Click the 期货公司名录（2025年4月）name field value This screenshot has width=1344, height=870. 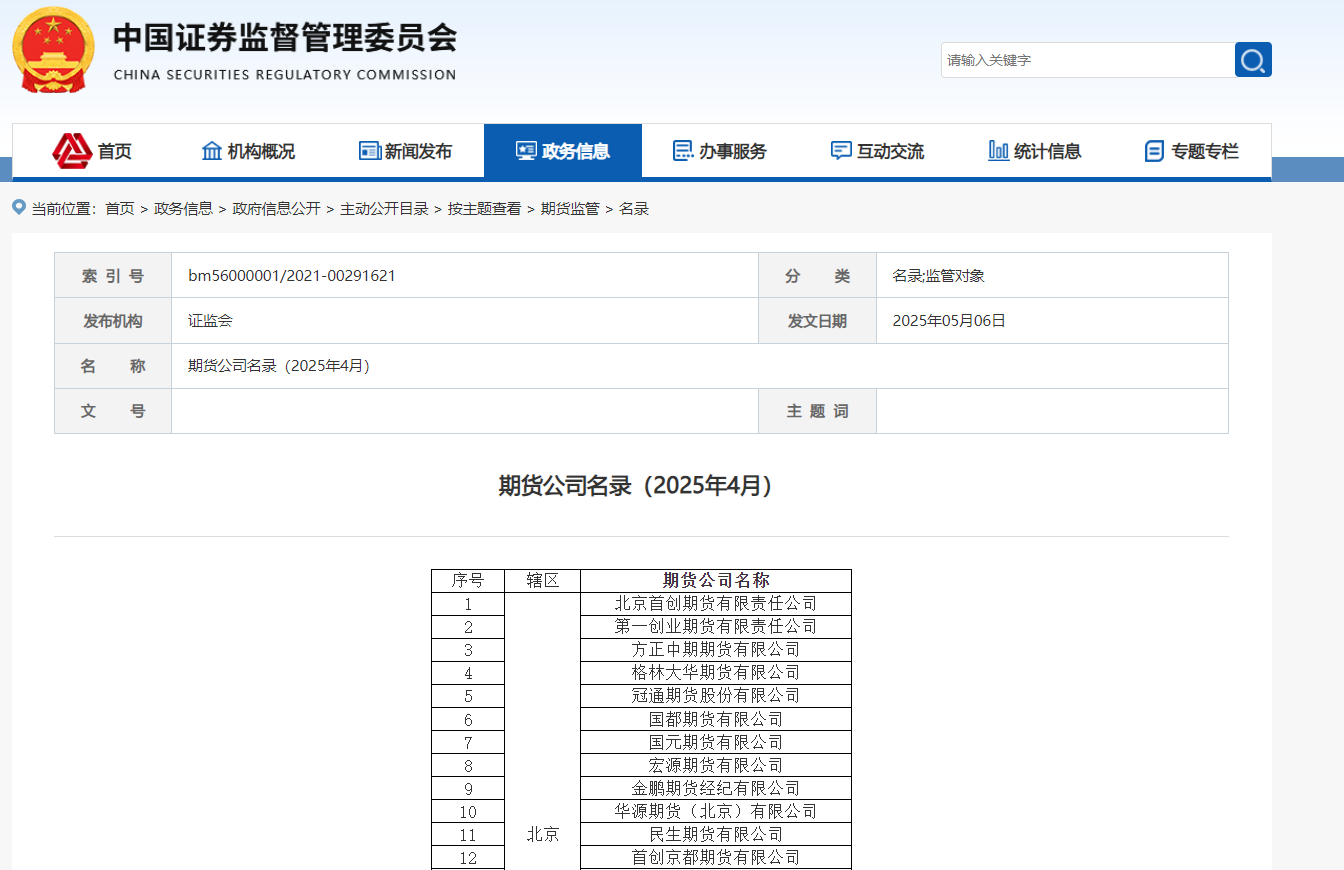click(282, 366)
